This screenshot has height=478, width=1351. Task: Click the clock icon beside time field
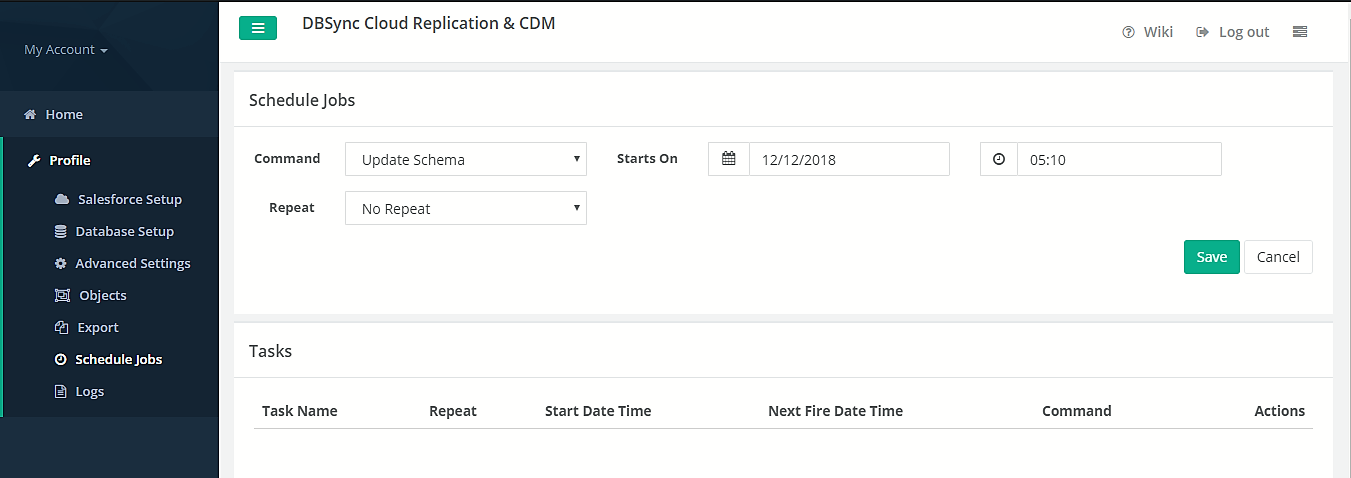(999, 159)
